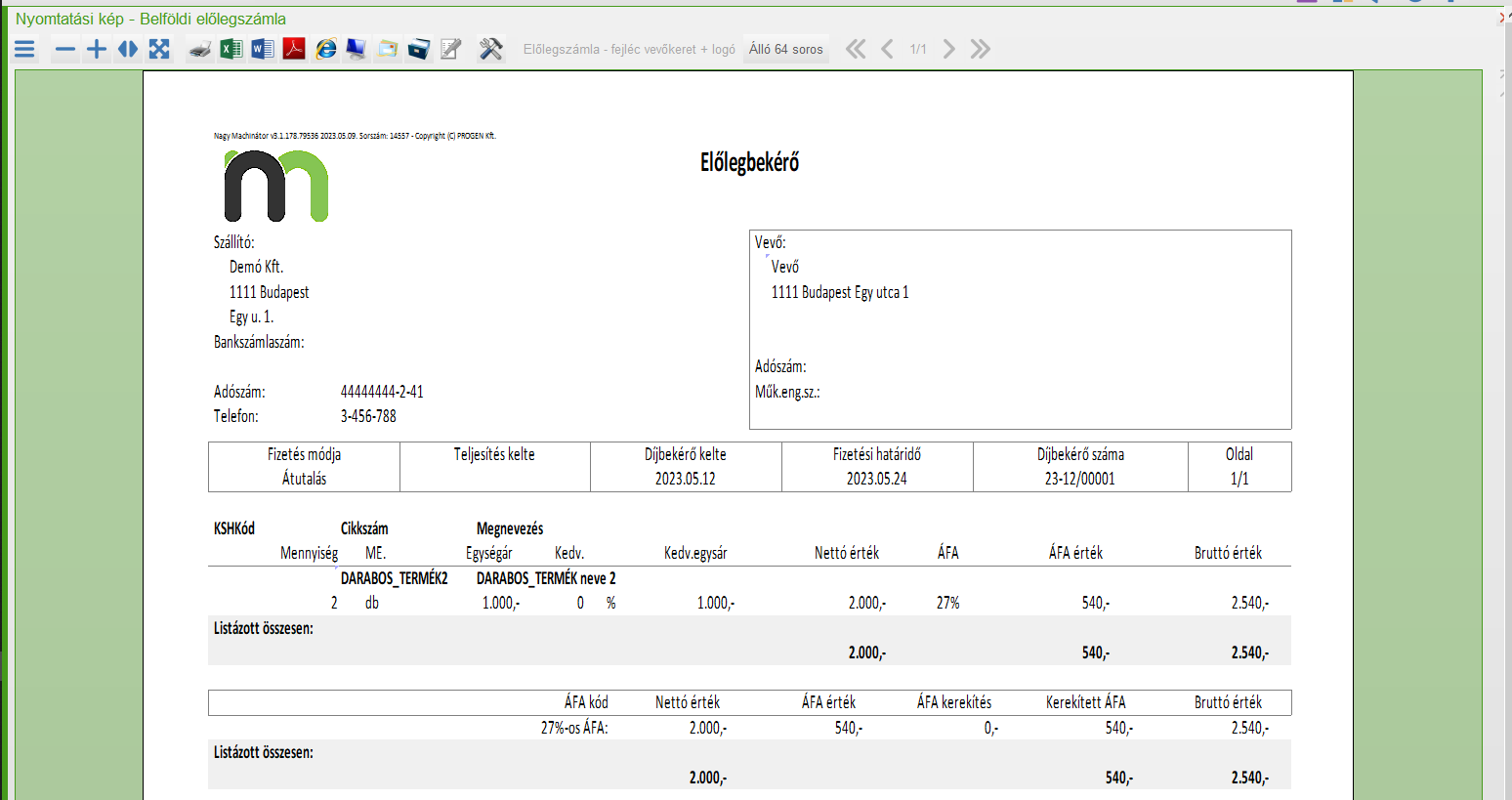
Task: Send the document by email with the envelope icon
Action: [388, 49]
